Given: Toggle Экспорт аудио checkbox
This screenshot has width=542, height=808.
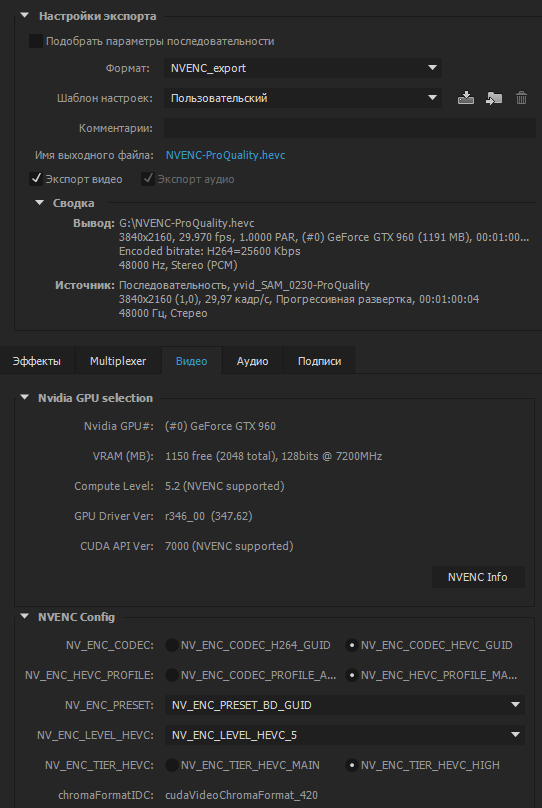Looking at the screenshot, I should [x=148, y=179].
